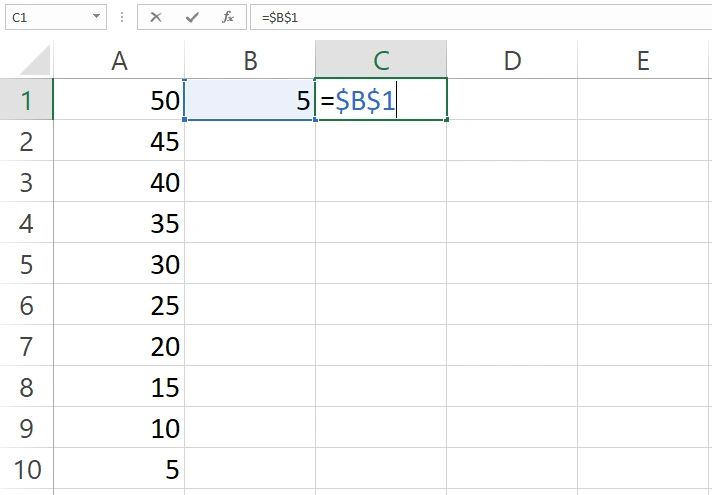Image resolution: width=712 pixels, height=495 pixels.
Task: Click empty cell B2
Action: [x=250, y=140]
